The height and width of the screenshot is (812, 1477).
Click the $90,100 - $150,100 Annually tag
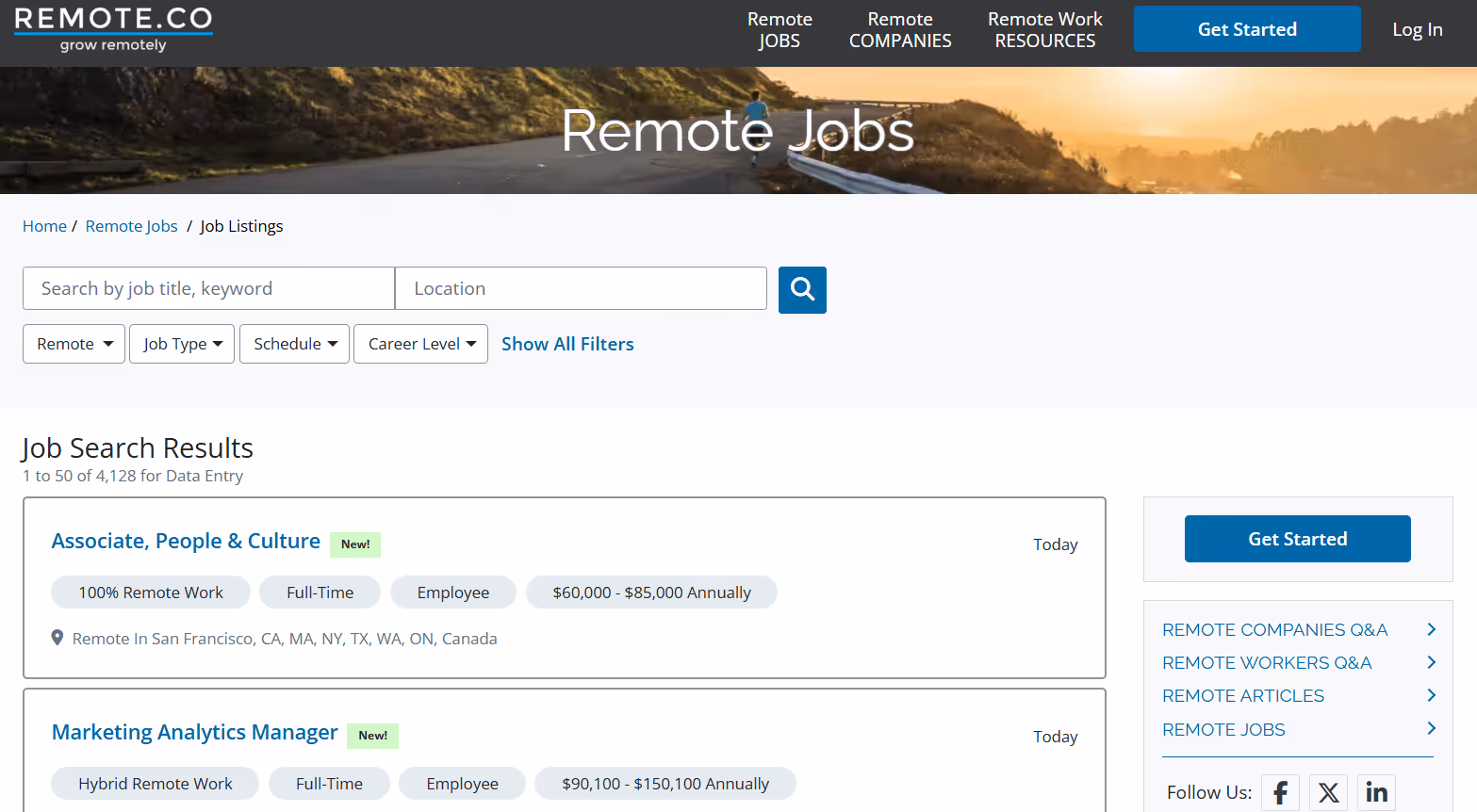click(665, 784)
